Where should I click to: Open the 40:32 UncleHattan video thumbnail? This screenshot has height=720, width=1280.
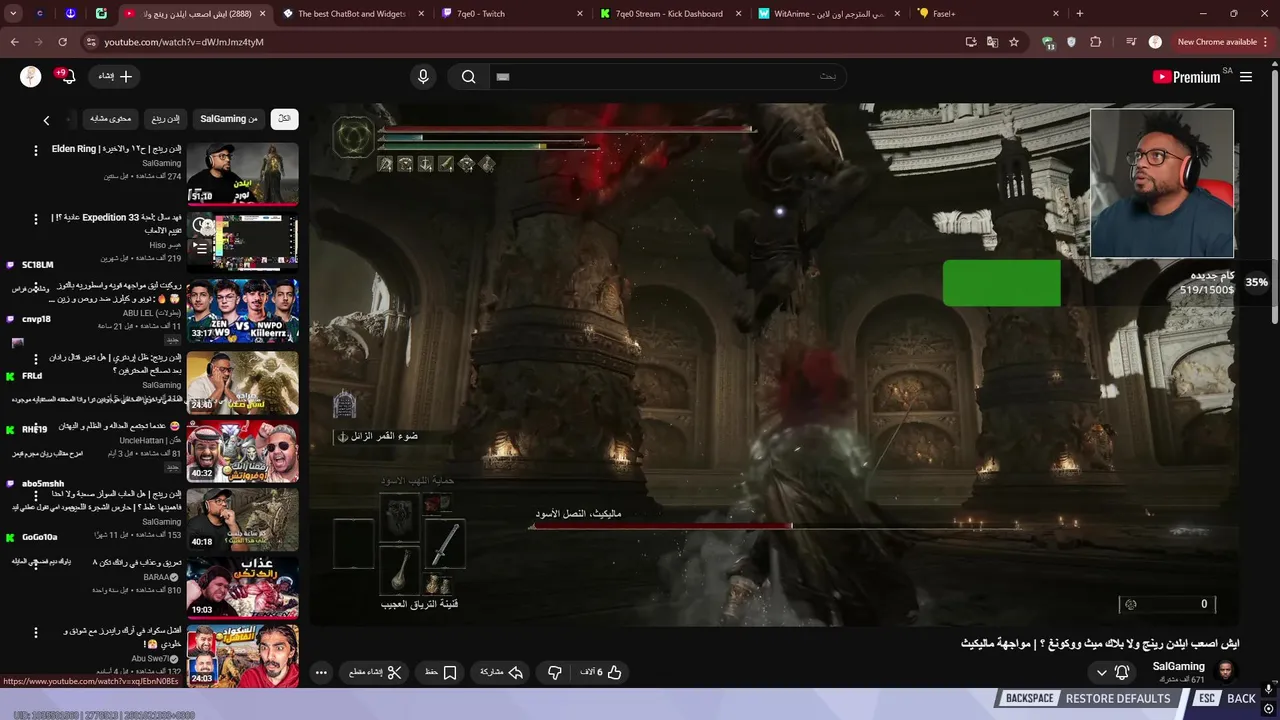[x=242, y=449]
